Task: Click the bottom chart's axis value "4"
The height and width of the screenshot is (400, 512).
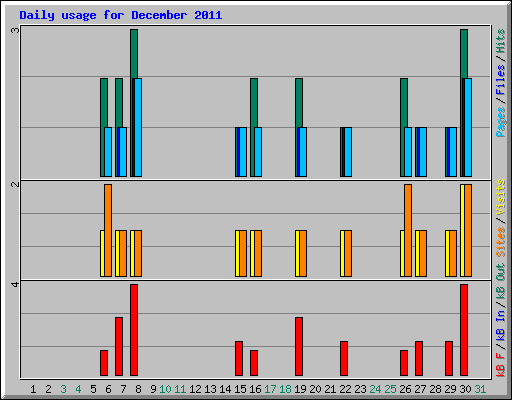Action: (x=15, y=284)
